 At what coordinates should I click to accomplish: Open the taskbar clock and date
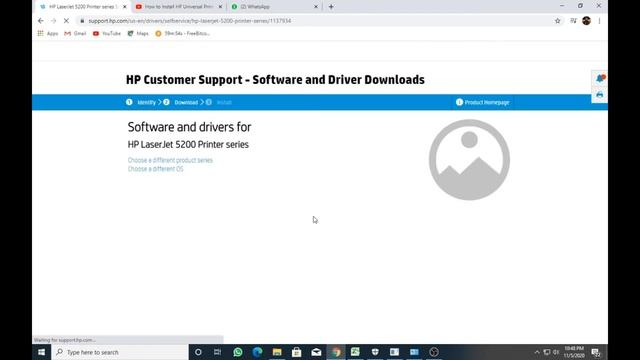click(574, 352)
